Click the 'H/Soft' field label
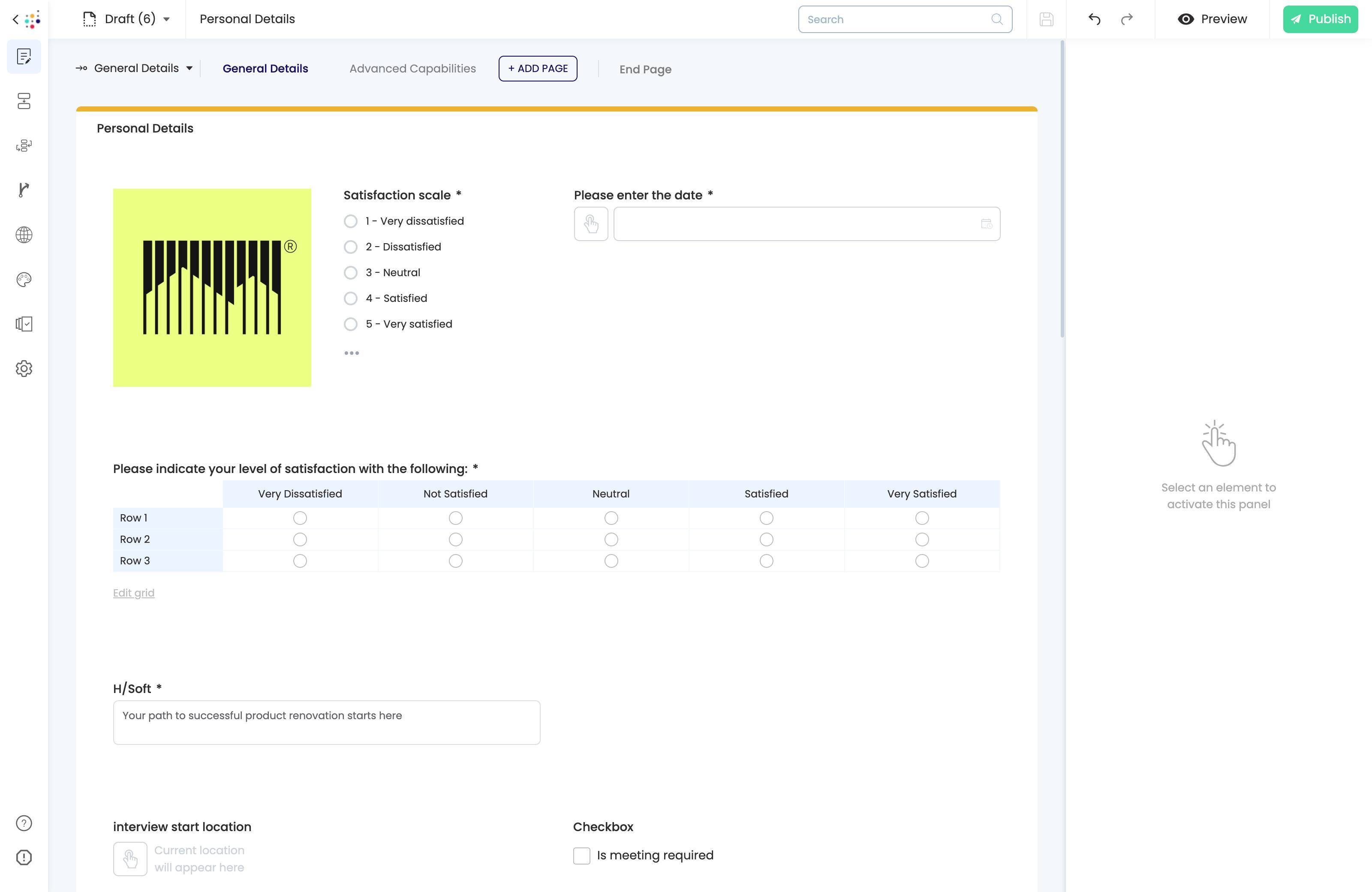1372x892 pixels. point(132,689)
